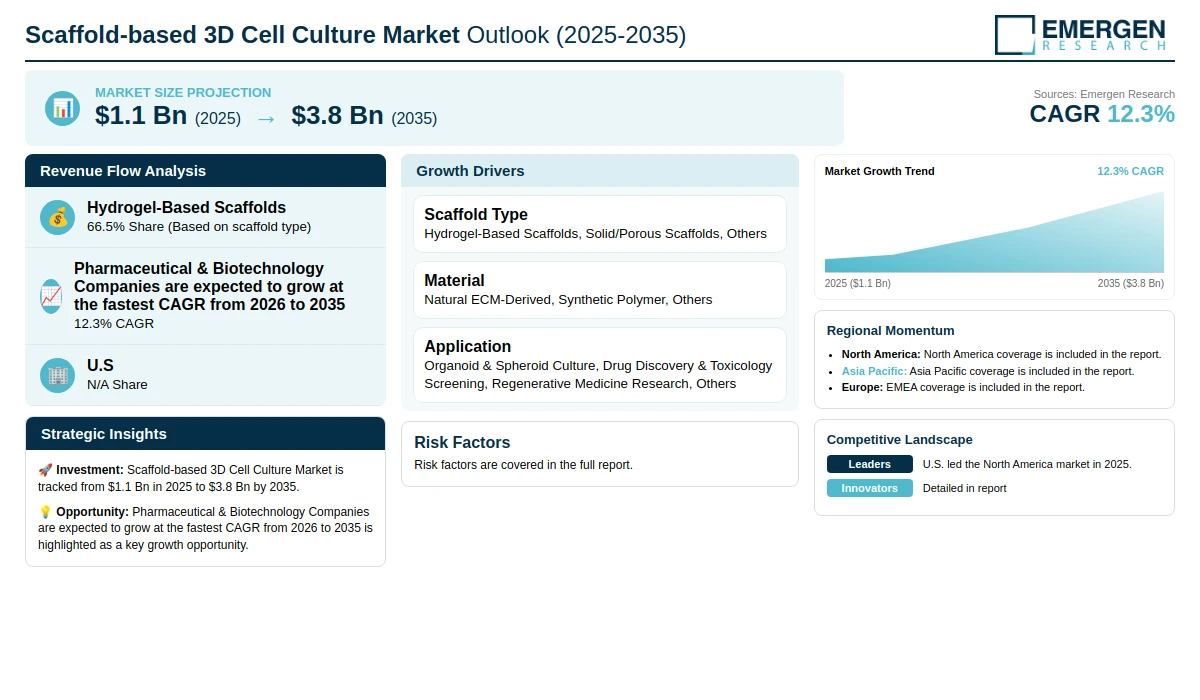Click the 12.3% CAGR label above chart
Viewport: 1200px width, 700px height.
click(x=1130, y=171)
